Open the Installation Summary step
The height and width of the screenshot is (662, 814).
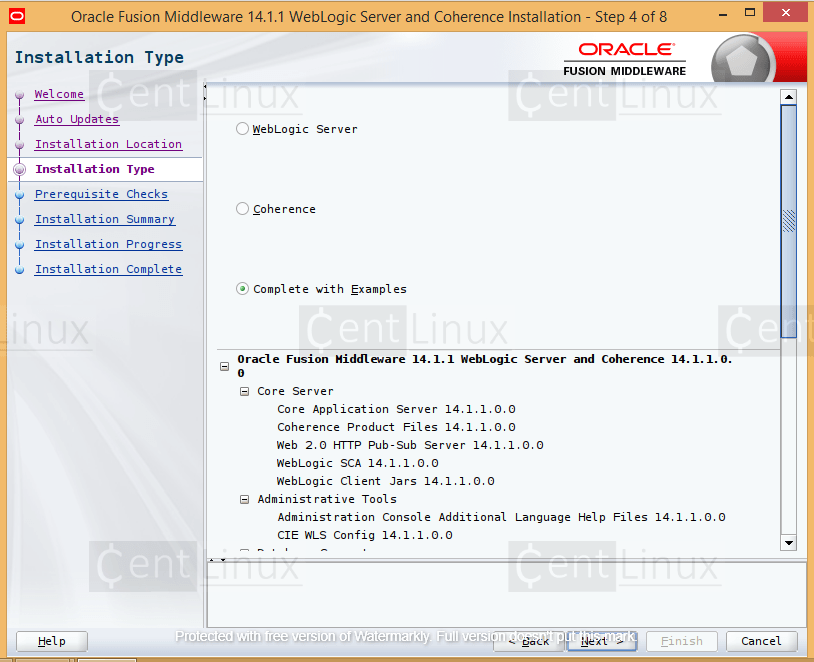coord(105,219)
